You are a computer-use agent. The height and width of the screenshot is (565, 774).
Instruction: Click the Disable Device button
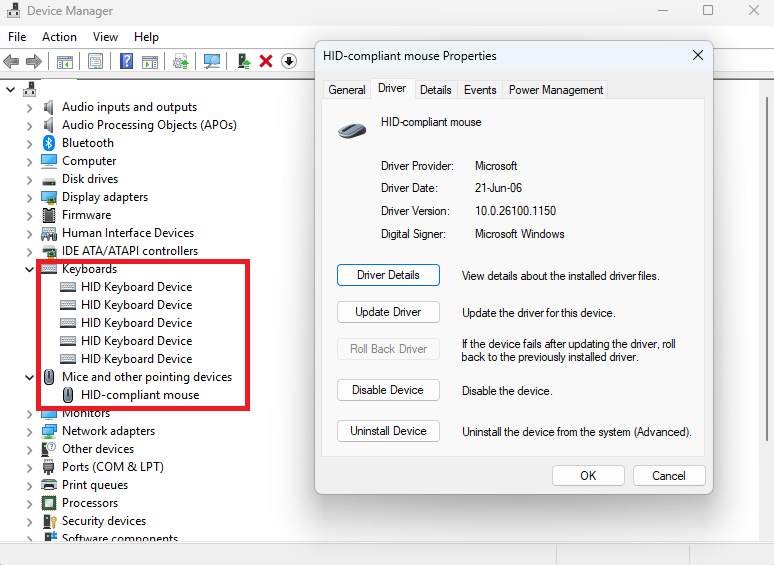(x=388, y=390)
